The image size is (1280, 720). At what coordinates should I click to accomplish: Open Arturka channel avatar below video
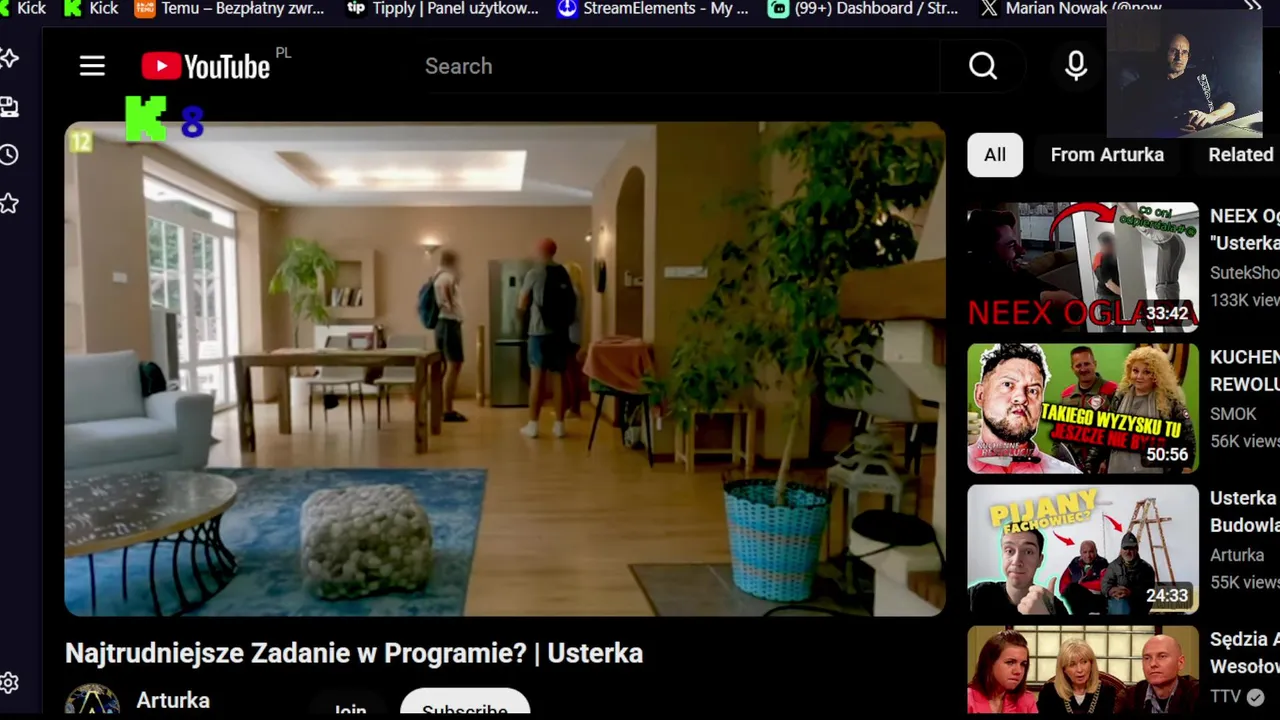(x=92, y=700)
